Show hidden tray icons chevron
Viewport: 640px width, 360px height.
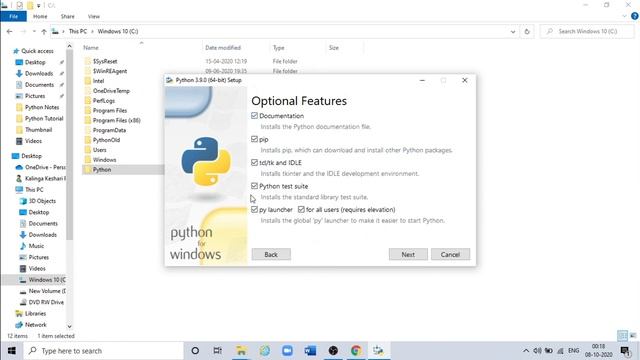coord(526,351)
